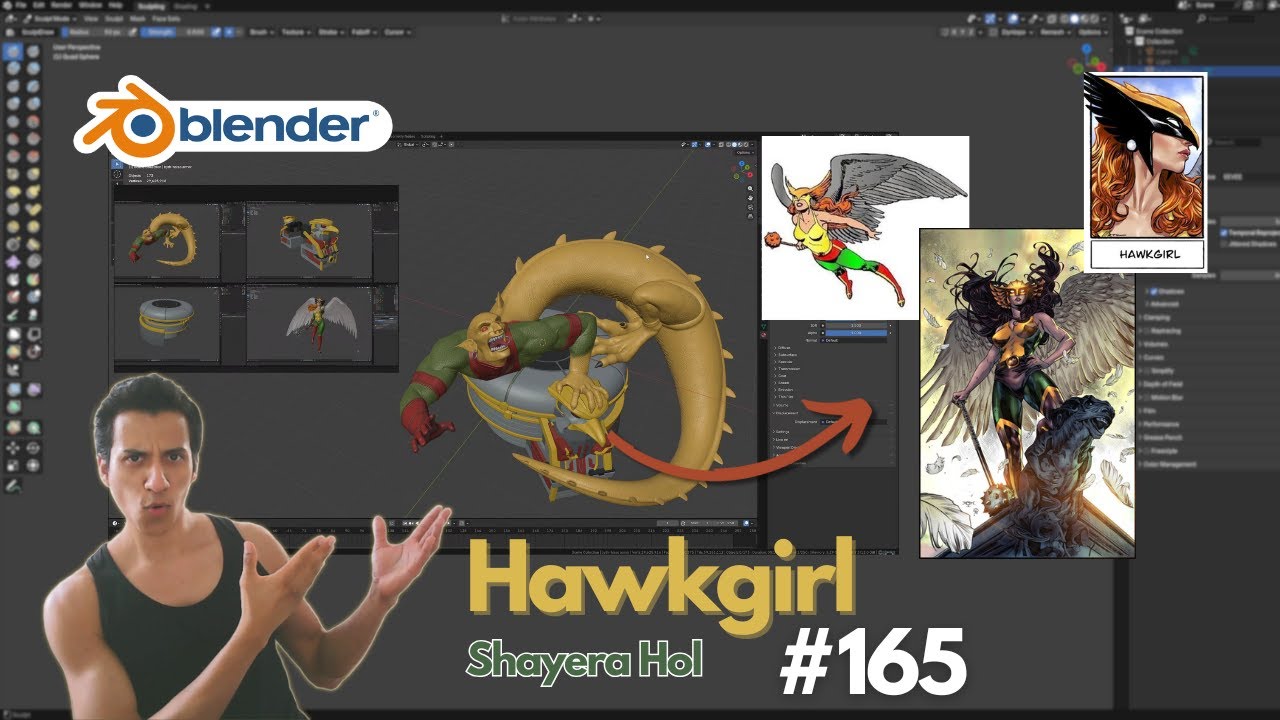The height and width of the screenshot is (720, 1280).
Task: Select the Clay Strips brush
Action: (x=33, y=68)
